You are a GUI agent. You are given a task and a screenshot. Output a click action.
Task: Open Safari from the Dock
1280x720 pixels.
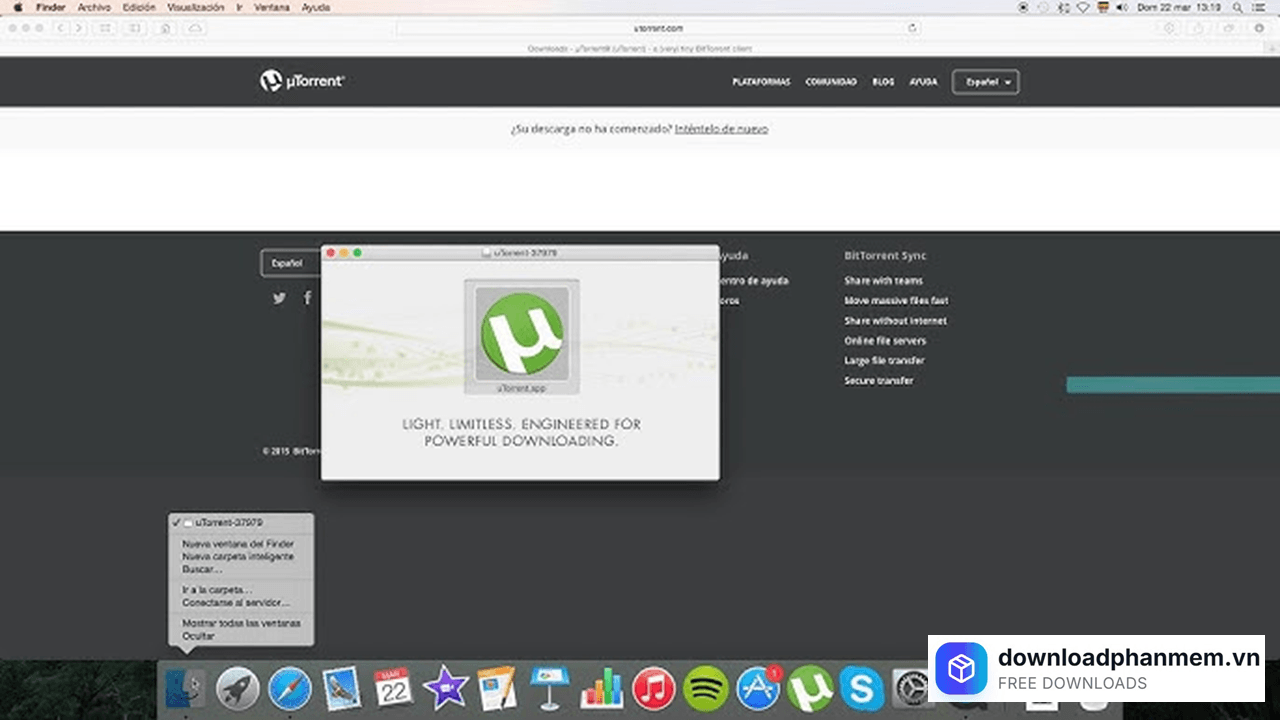tap(289, 688)
